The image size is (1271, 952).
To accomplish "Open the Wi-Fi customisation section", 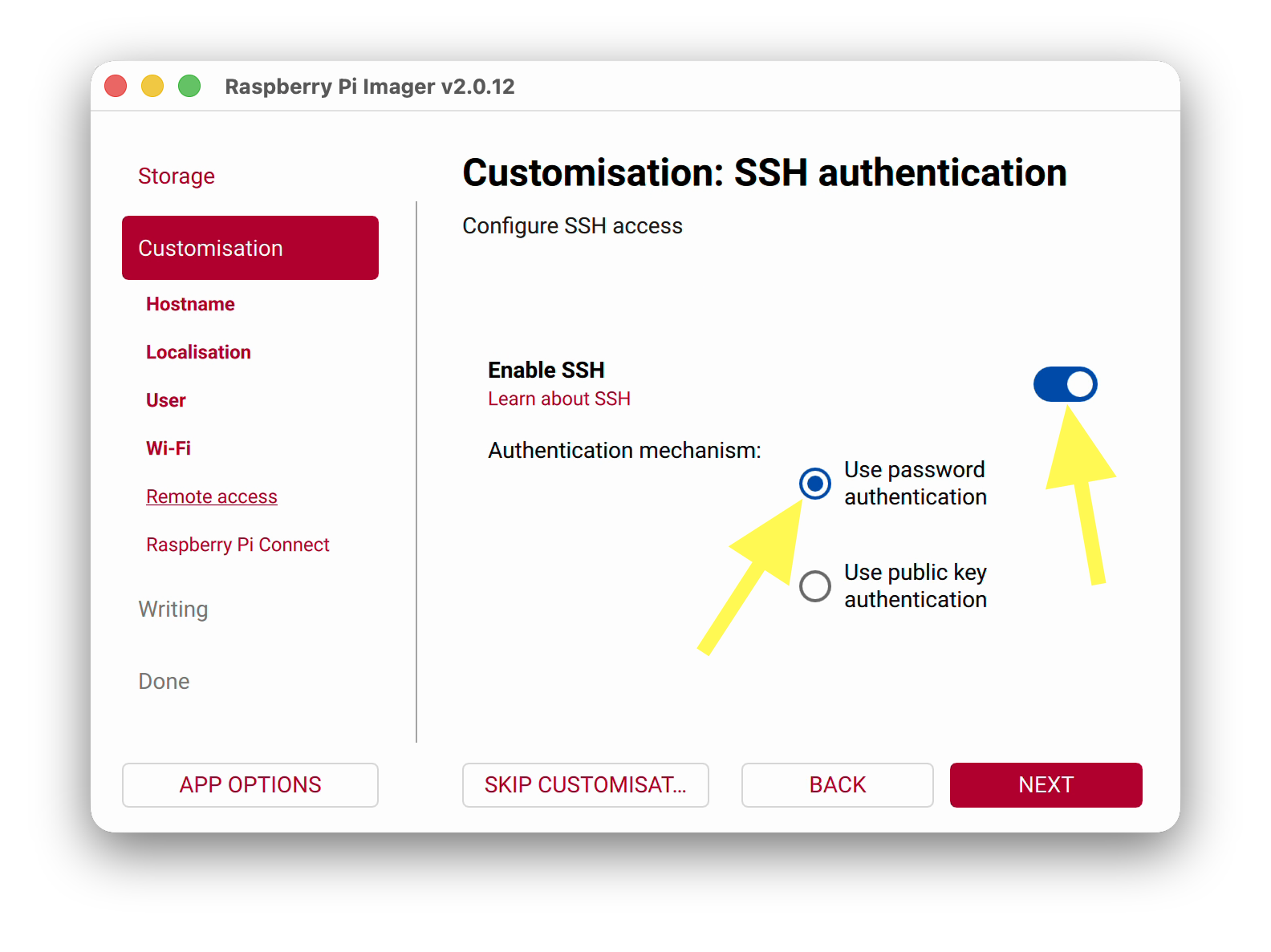I will tap(169, 448).
